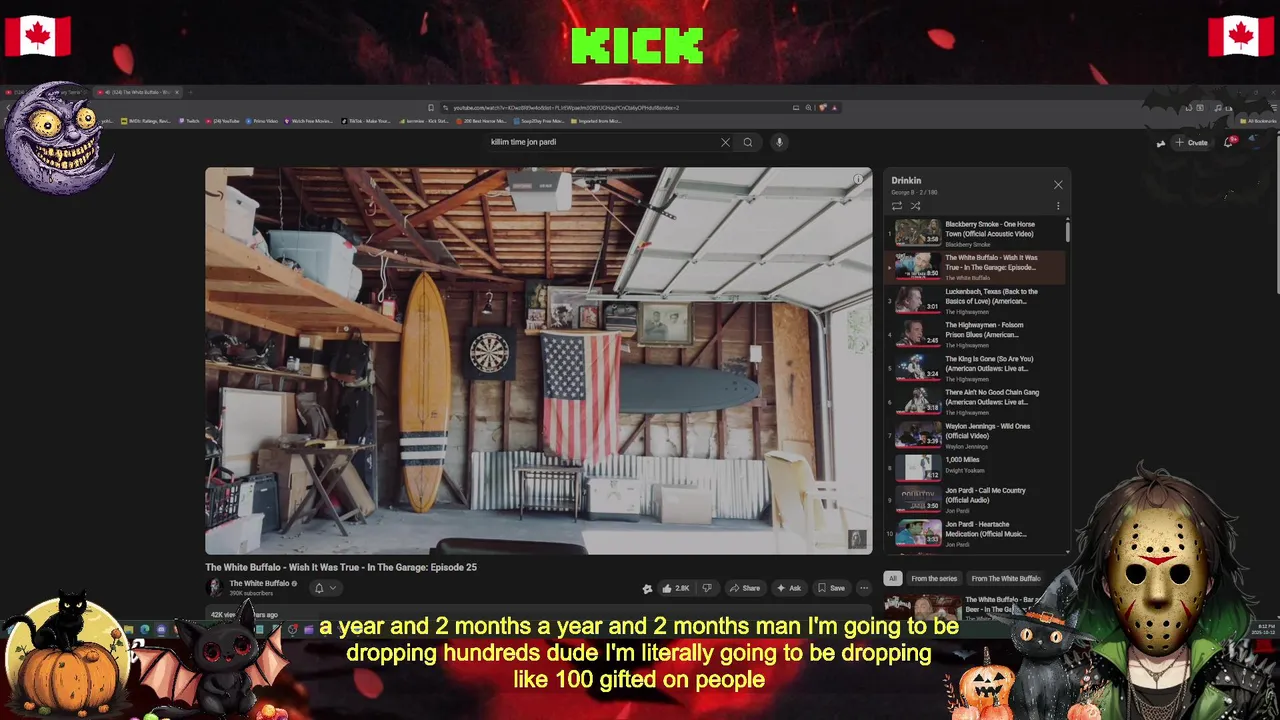1280x720 pixels.
Task: Play Luckenbach, Texas playlist item
Action: coord(977,300)
